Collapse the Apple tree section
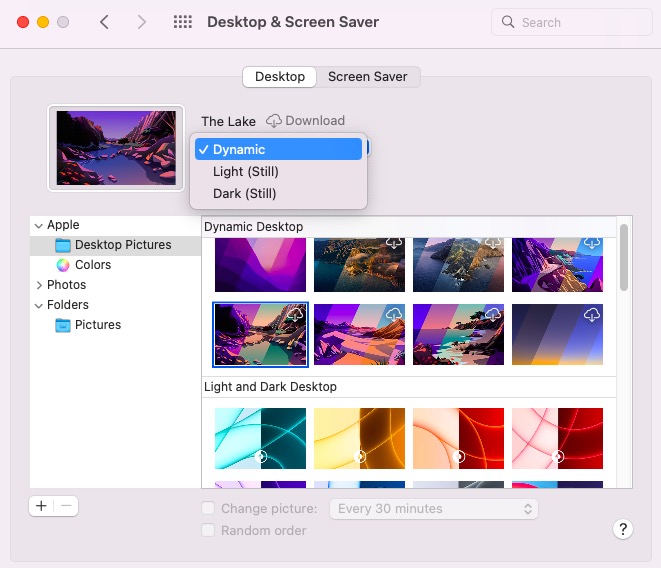 click(x=38, y=225)
